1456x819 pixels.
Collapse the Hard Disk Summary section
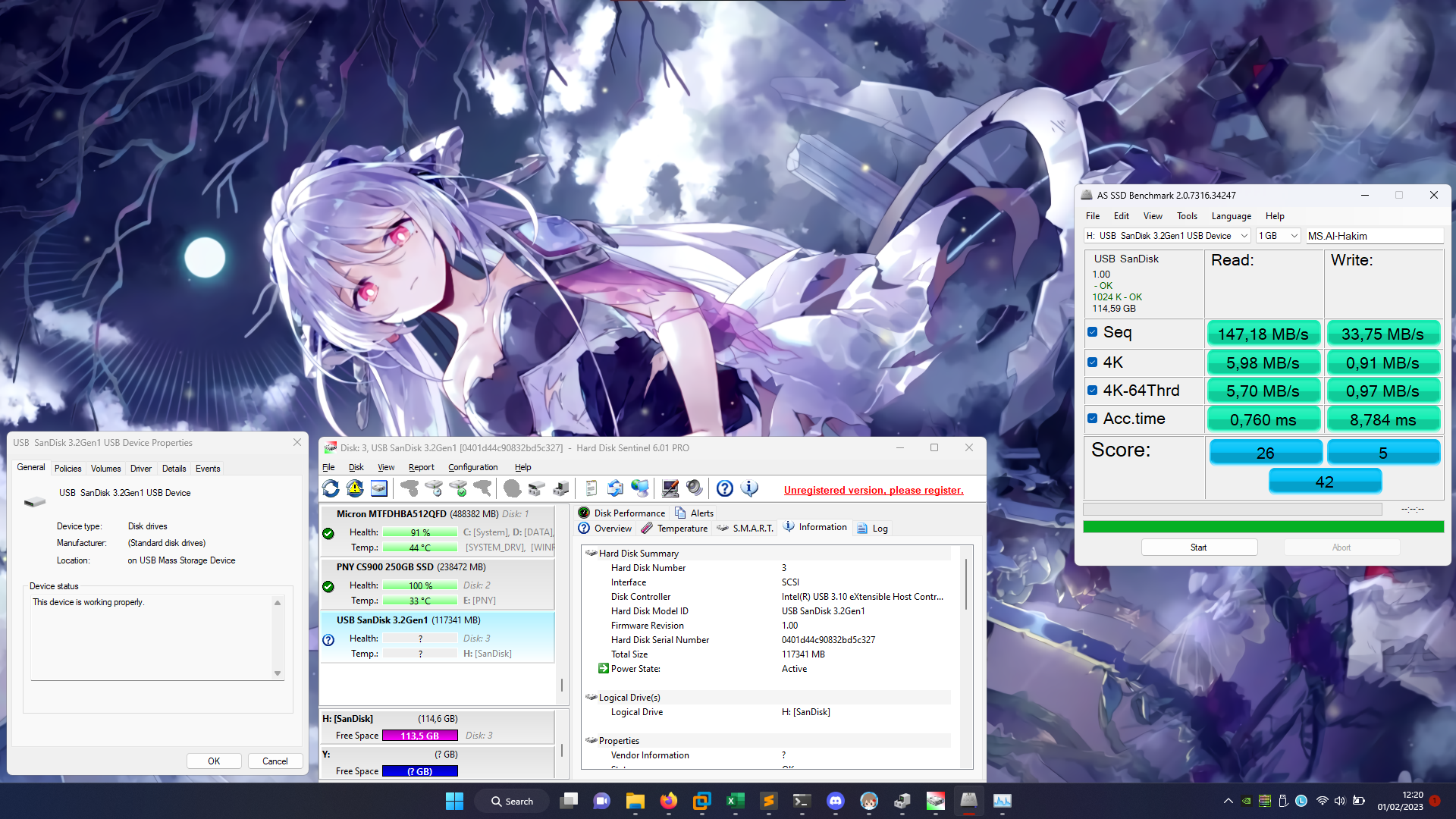point(591,554)
